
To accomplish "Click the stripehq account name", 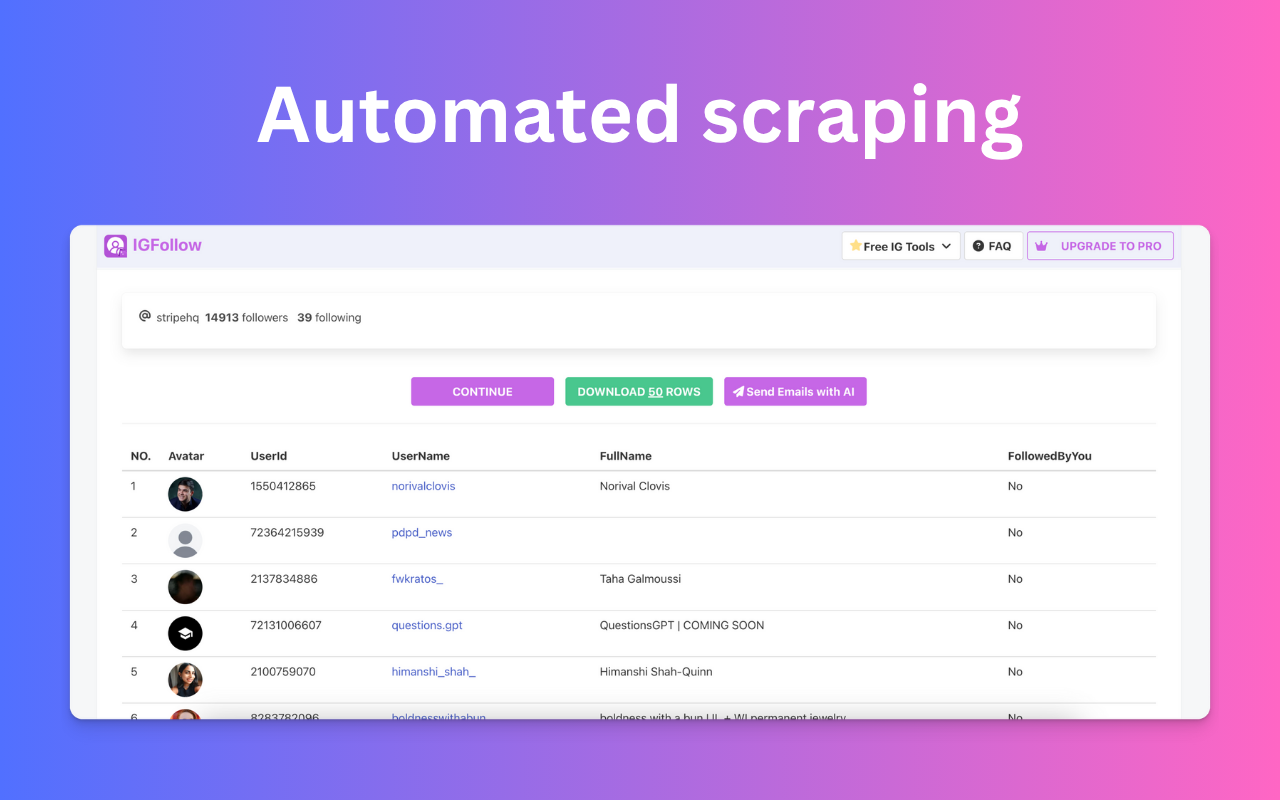I will (x=178, y=318).
